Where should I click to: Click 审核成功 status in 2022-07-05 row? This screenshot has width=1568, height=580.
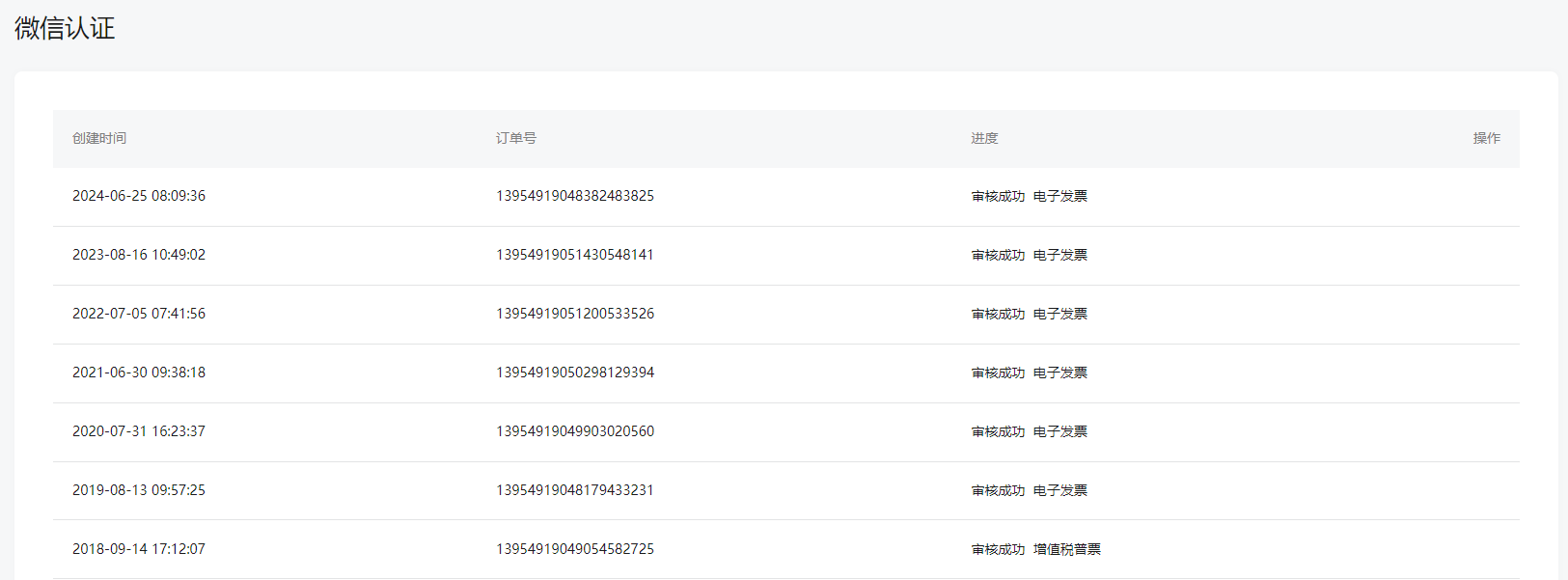[x=998, y=314]
